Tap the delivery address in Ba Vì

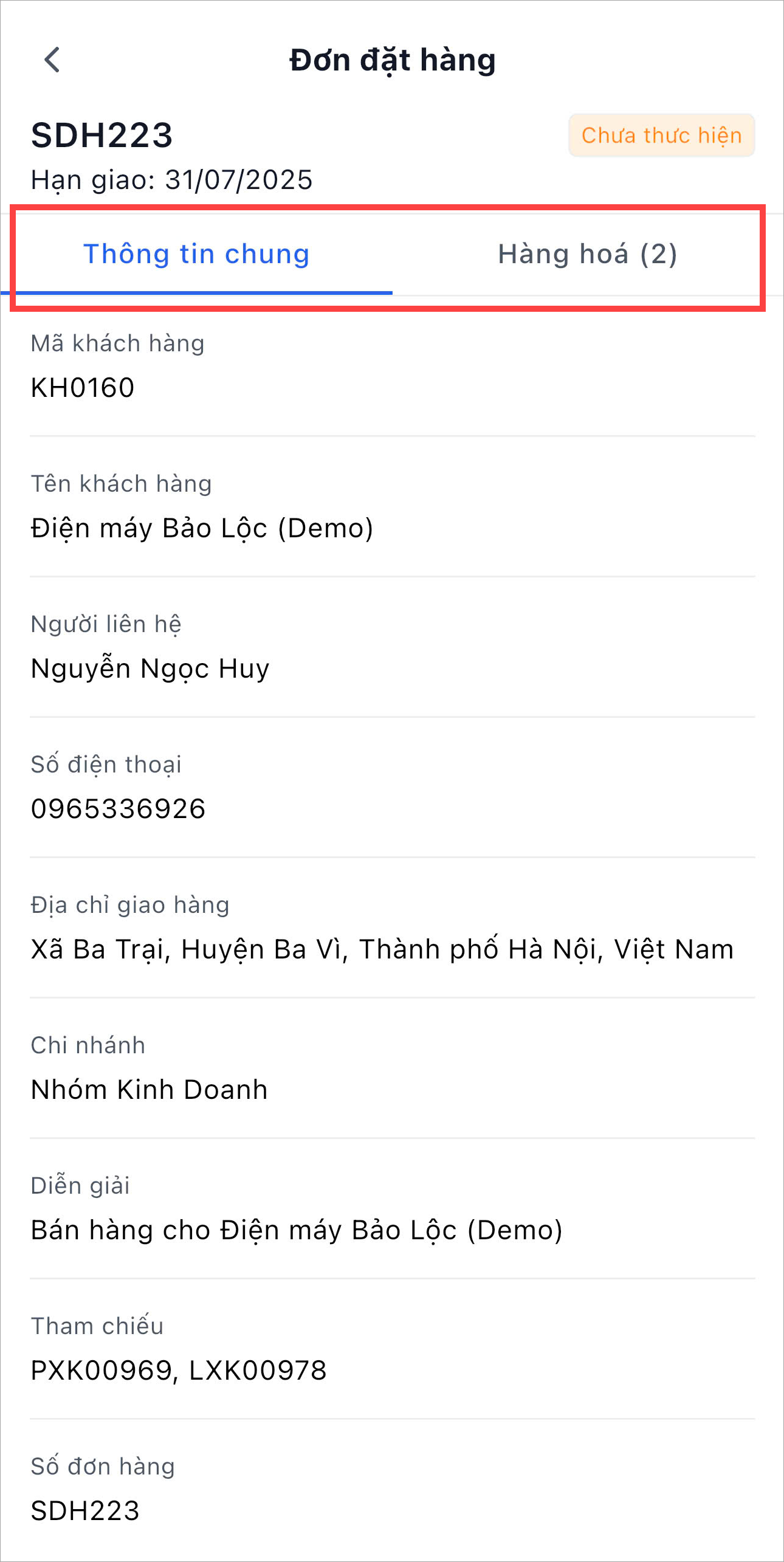382,949
